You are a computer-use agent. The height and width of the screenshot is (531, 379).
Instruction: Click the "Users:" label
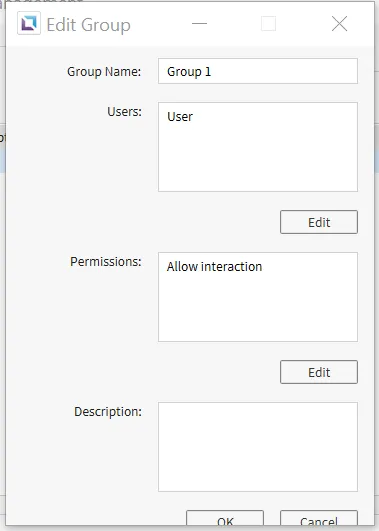pos(124,112)
